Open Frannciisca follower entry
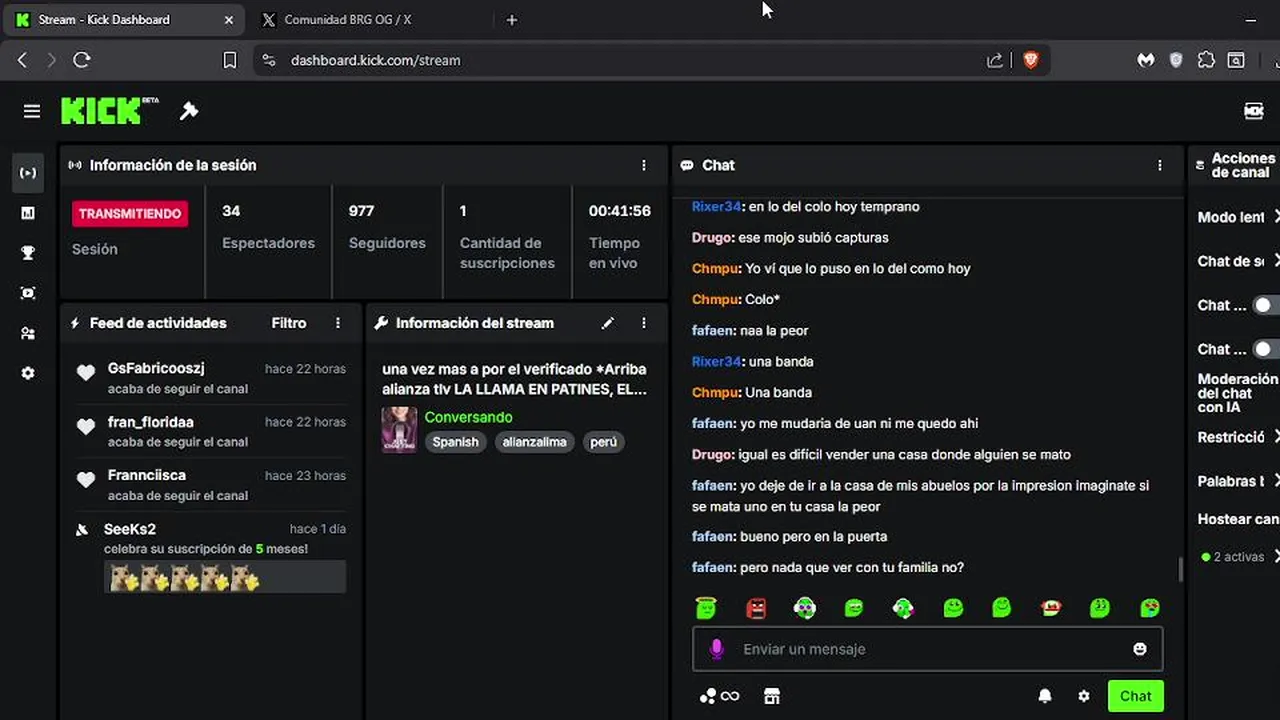Image resolution: width=1280 pixels, height=720 pixels. [211, 485]
